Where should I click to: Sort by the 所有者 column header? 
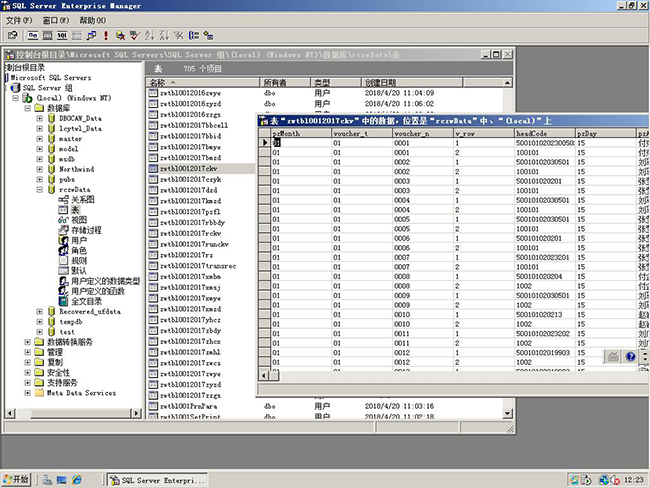[x=285, y=83]
